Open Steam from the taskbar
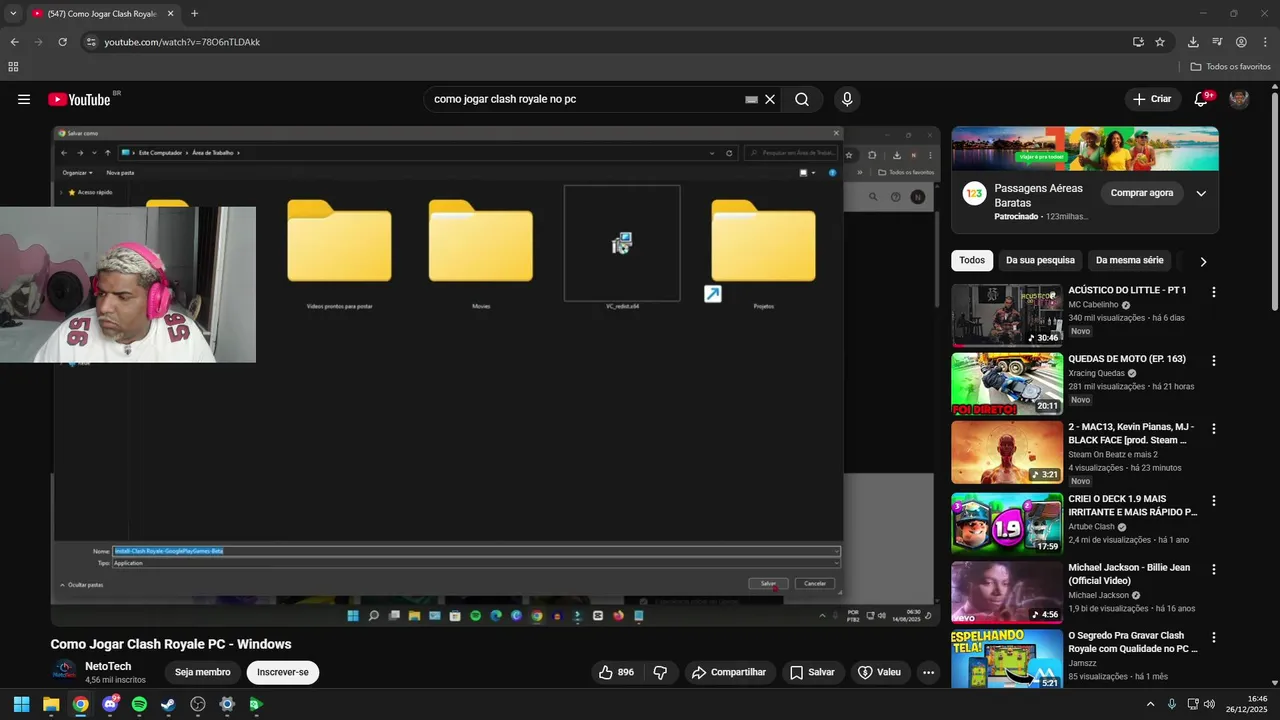This screenshot has width=1280, height=720. tap(168, 704)
